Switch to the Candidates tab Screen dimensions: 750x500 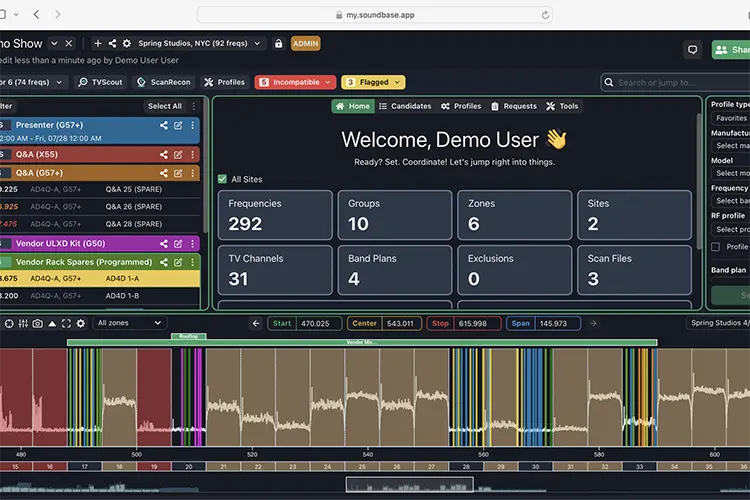tap(405, 106)
